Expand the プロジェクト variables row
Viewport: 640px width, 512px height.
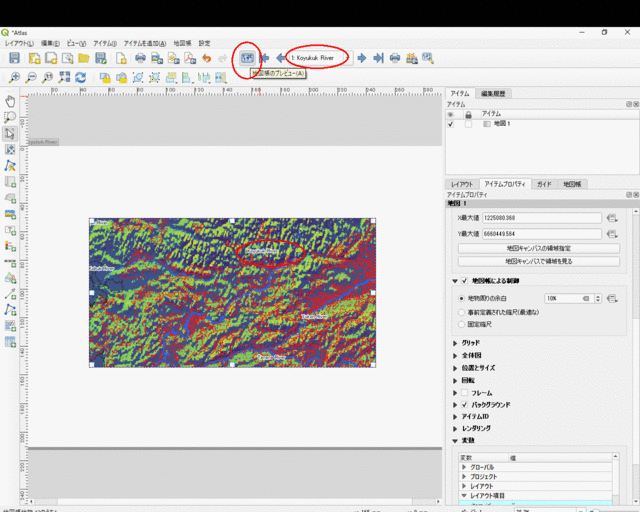click(x=464, y=476)
